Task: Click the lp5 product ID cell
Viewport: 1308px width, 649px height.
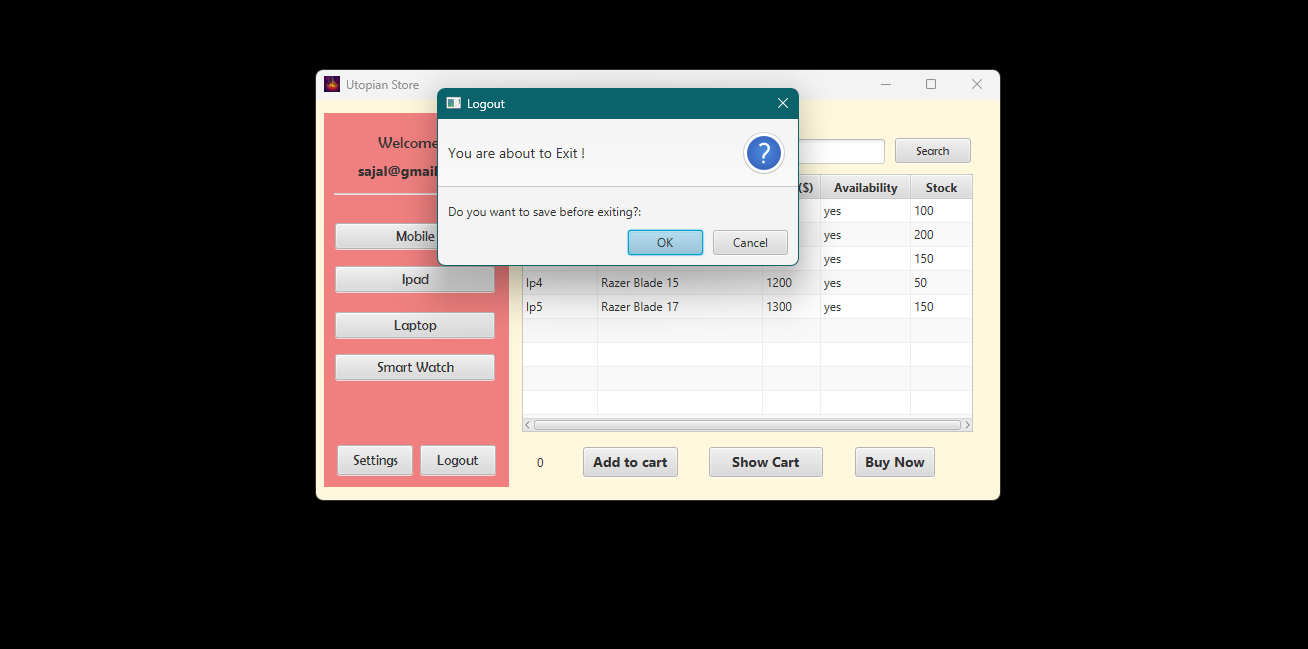Action: coord(560,307)
